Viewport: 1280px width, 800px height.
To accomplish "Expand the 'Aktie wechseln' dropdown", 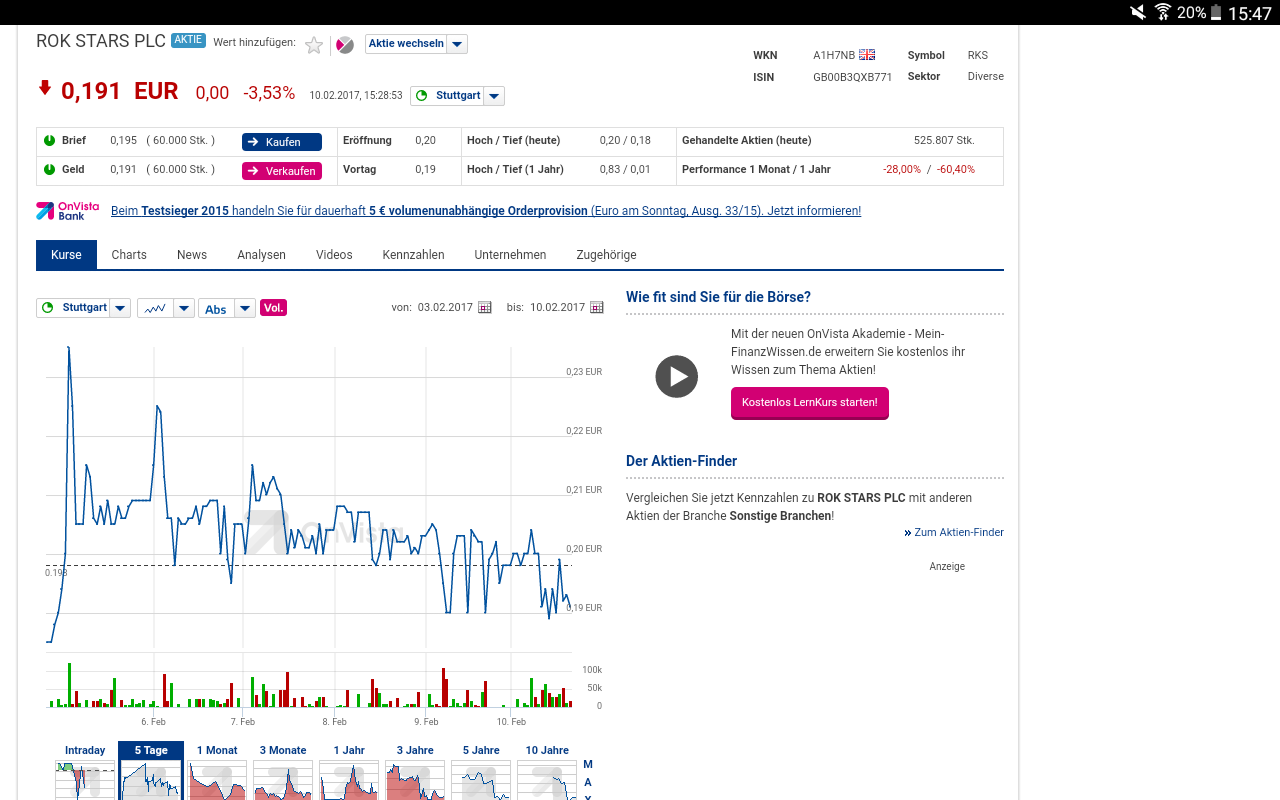I will point(456,44).
